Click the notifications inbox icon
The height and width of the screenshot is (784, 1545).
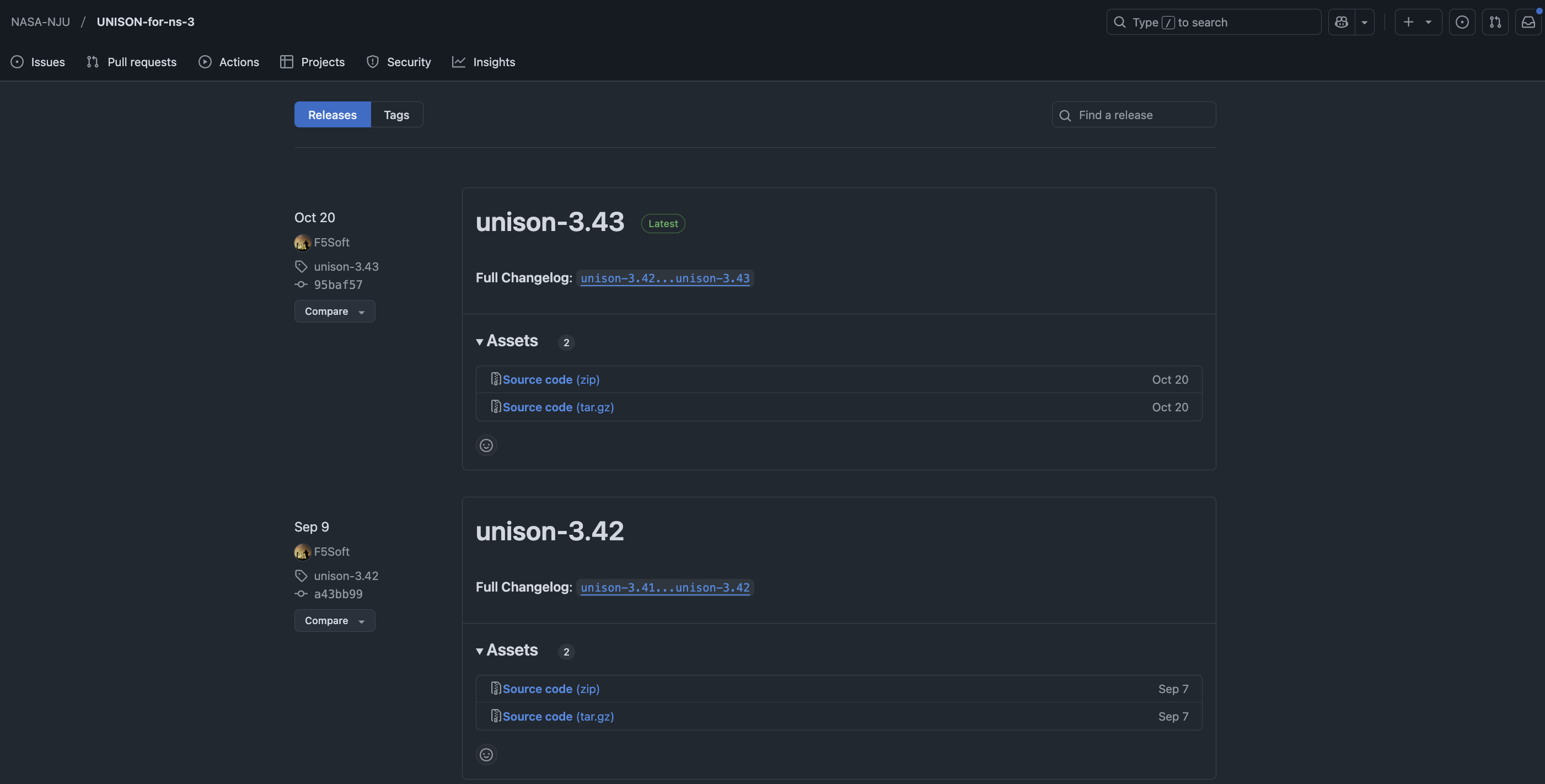1527,22
